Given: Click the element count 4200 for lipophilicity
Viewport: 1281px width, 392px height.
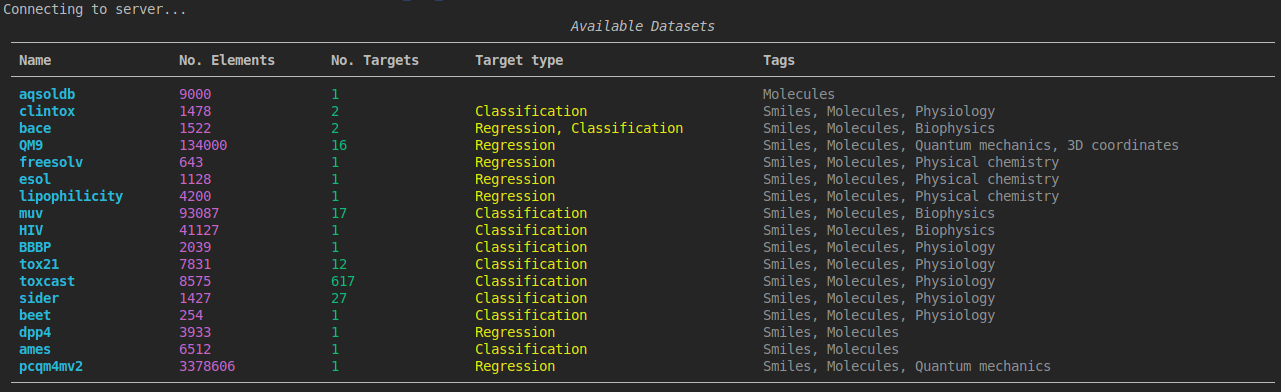Looking at the screenshot, I should pos(195,196).
